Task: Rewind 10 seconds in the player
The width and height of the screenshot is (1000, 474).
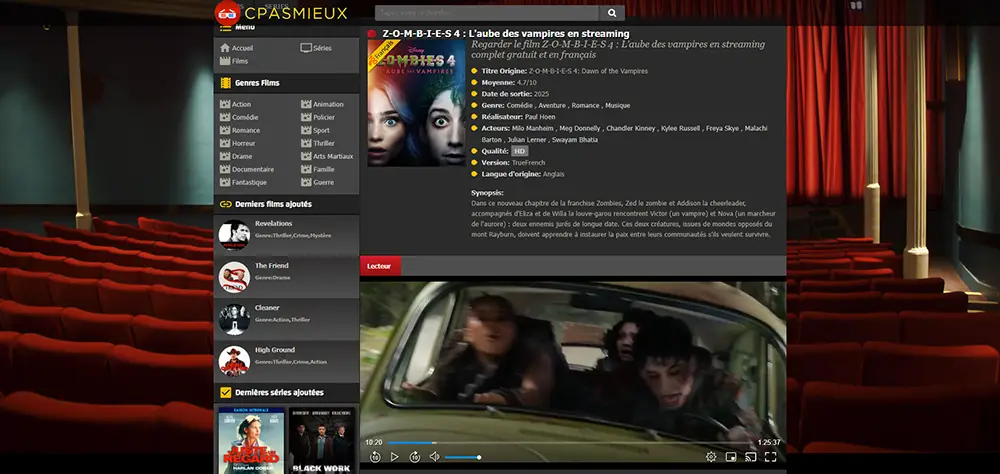Action: click(x=375, y=457)
